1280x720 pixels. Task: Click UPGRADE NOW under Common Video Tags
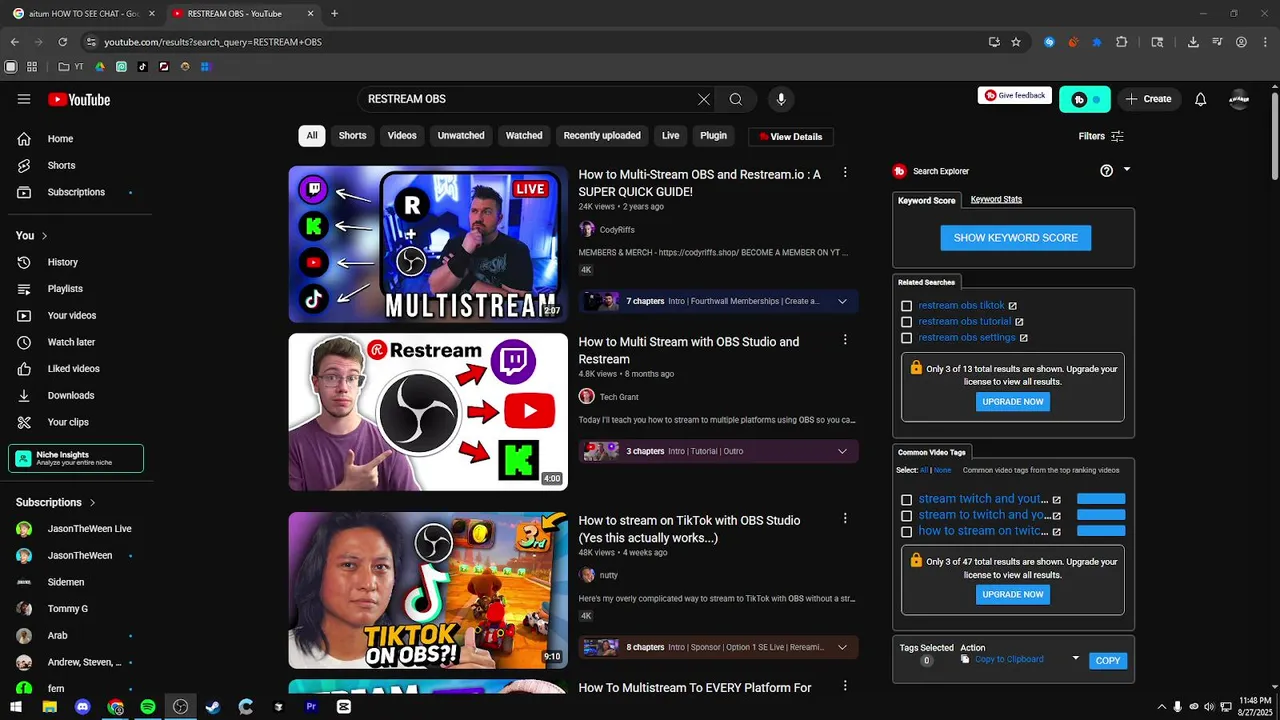[1013, 594]
